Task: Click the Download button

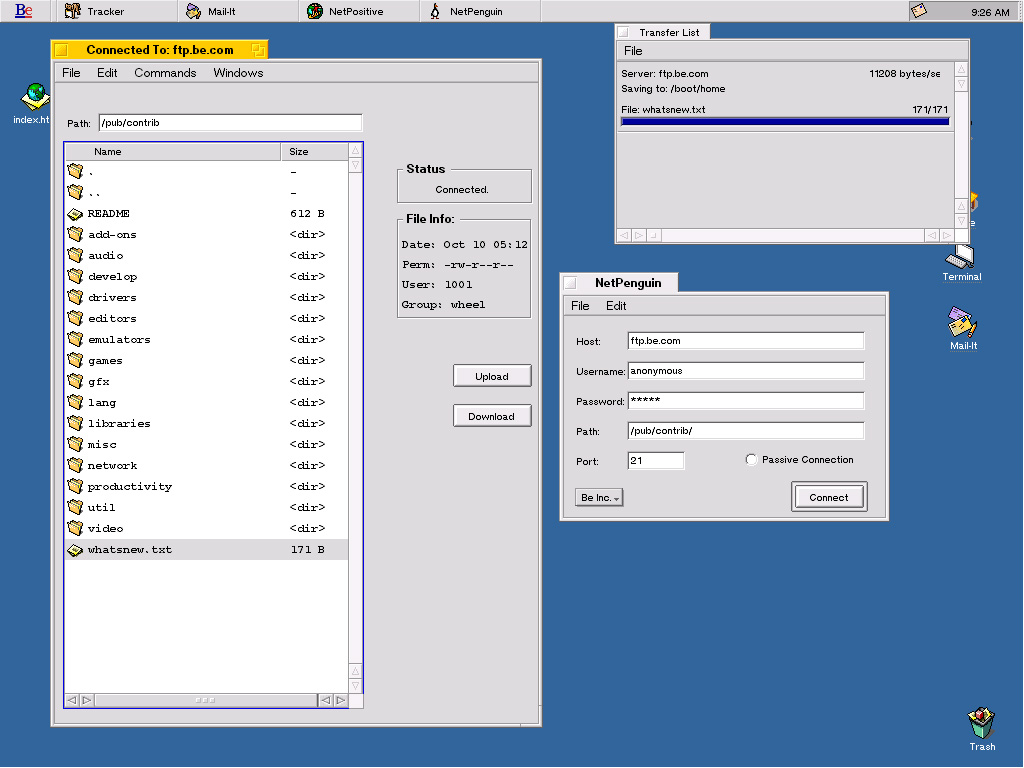Action: coord(492,416)
